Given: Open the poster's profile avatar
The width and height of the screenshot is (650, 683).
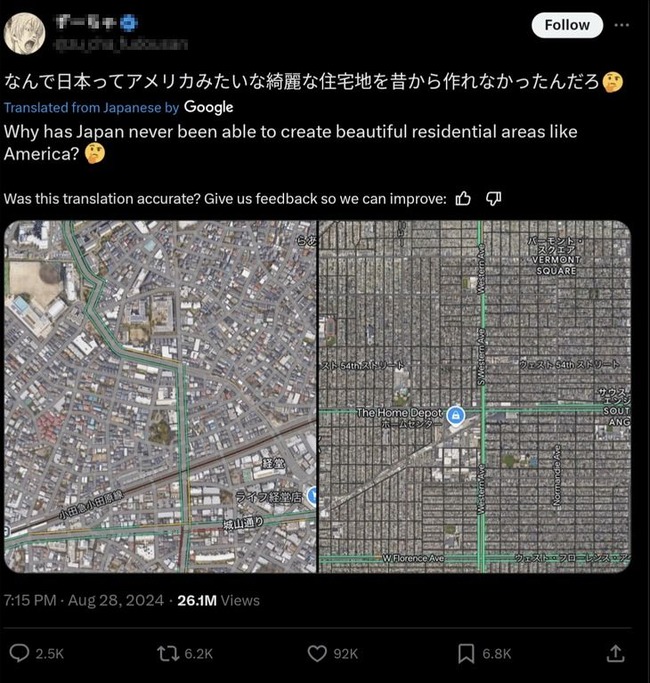Looking at the screenshot, I should (24, 34).
